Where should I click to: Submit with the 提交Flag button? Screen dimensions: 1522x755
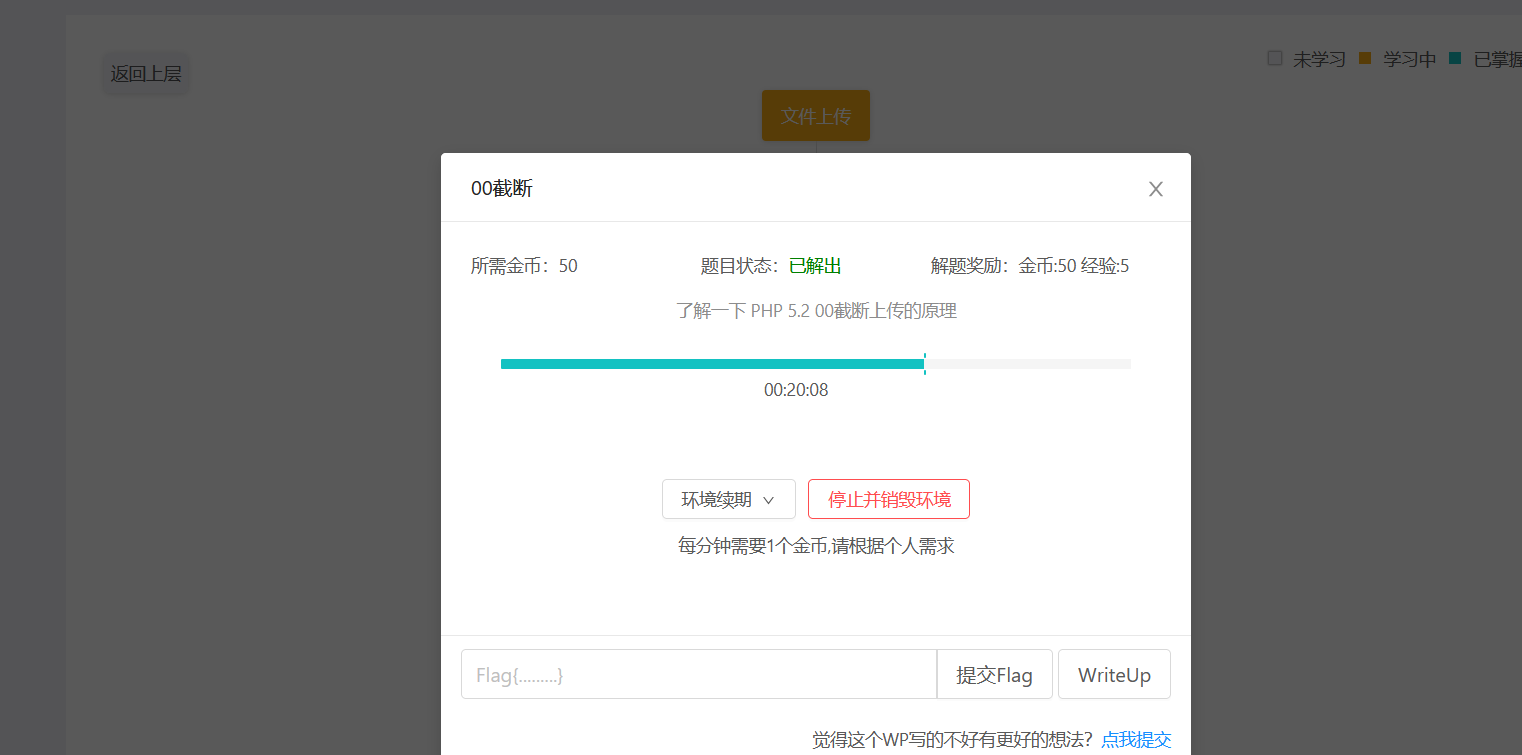click(995, 674)
